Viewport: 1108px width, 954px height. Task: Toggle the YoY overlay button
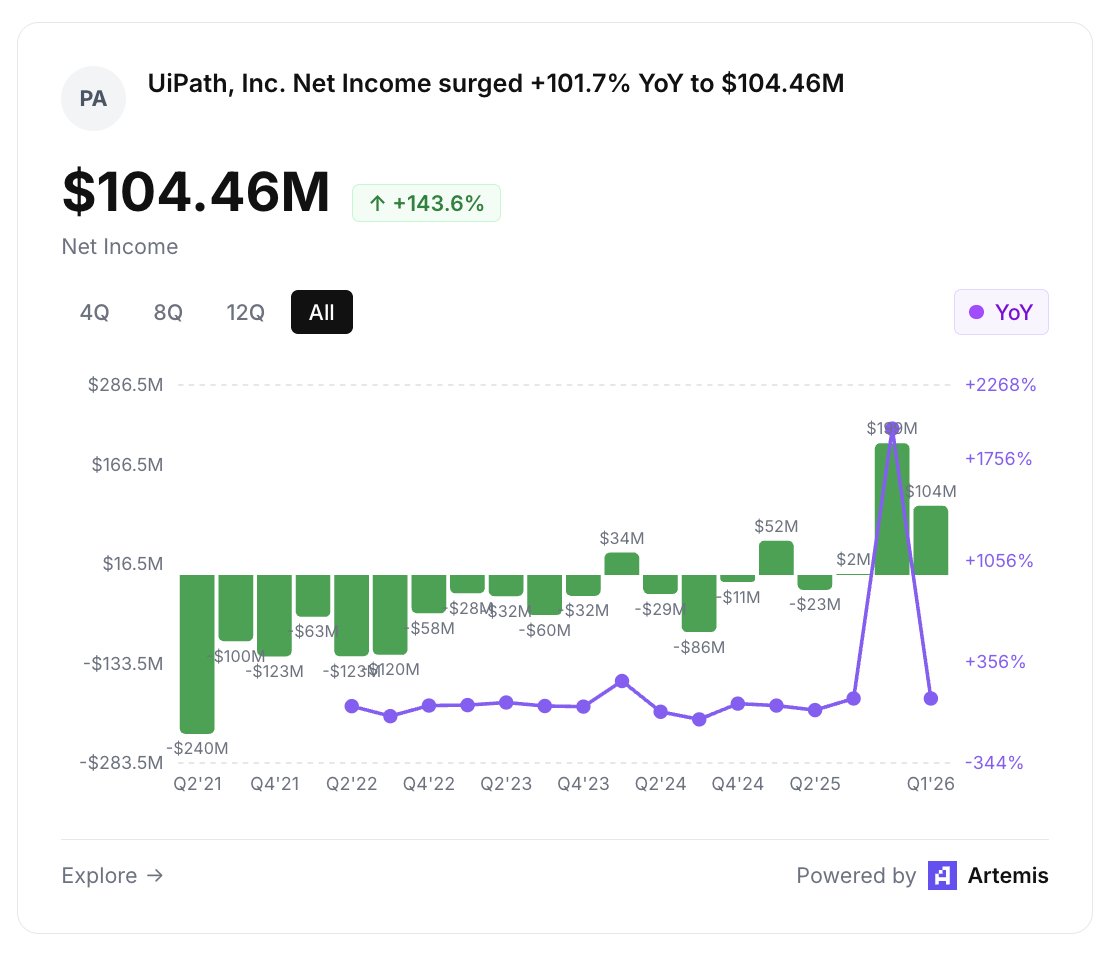[x=1001, y=312]
